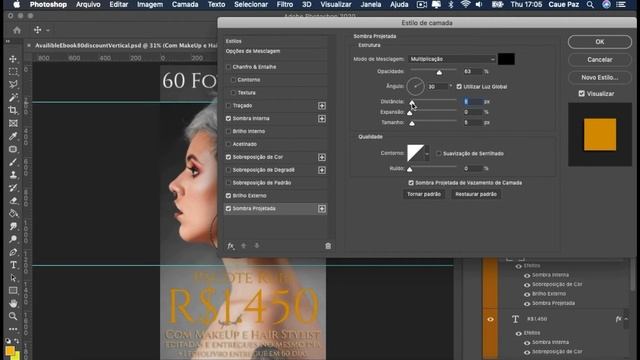The width and height of the screenshot is (640, 360).
Task: Open the fx menu at dialog bottom
Action: point(231,246)
